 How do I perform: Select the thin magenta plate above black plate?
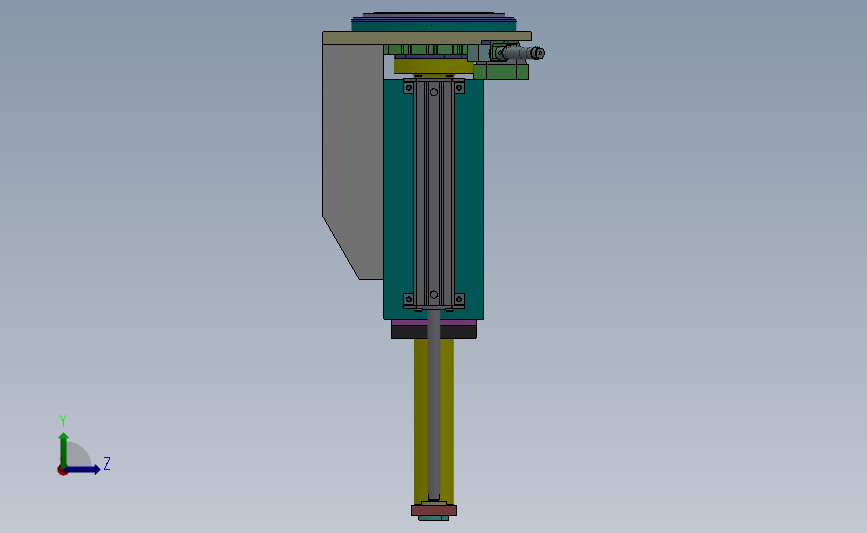434,322
